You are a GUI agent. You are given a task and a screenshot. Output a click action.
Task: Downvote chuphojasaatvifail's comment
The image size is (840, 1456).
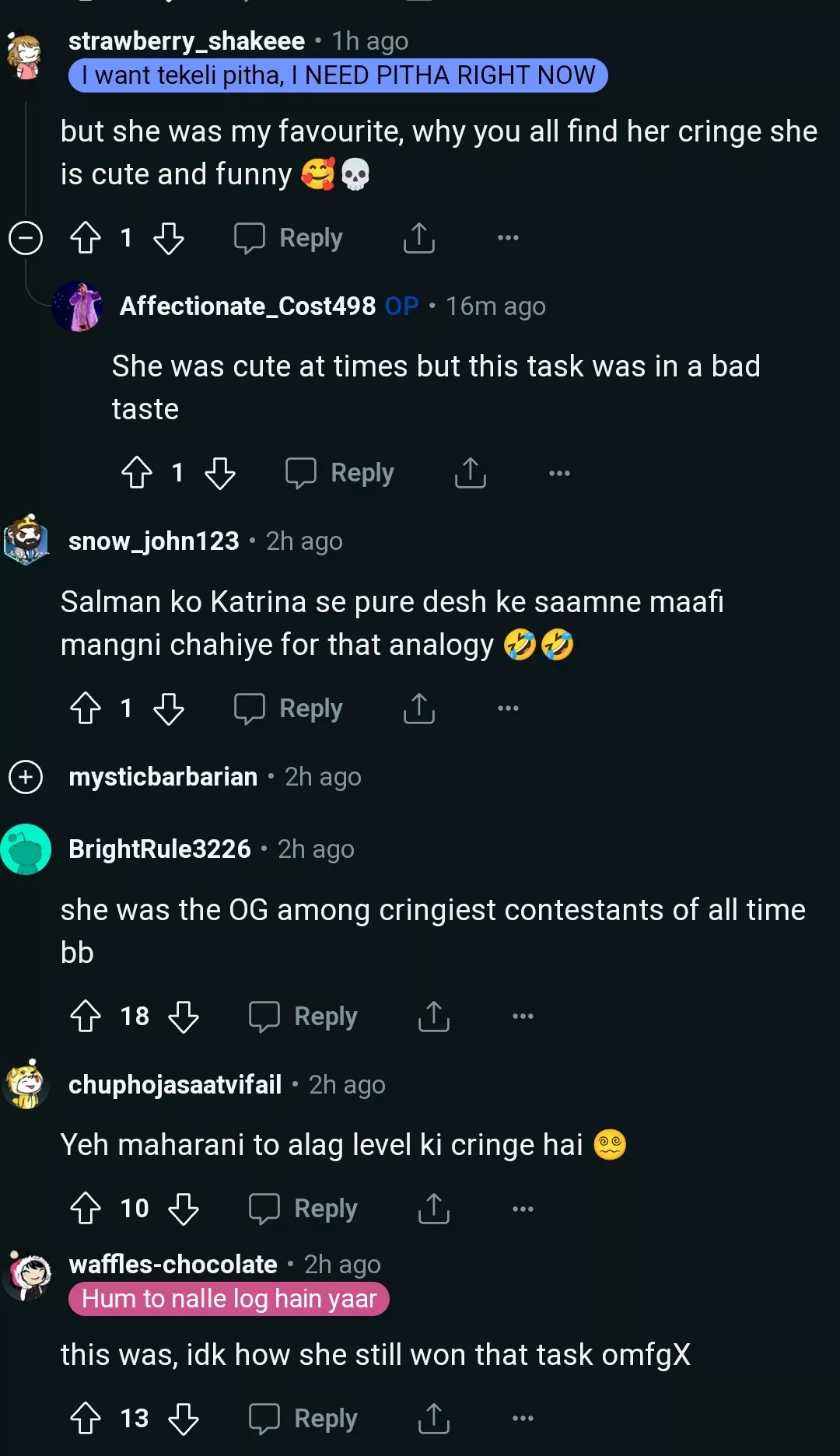(x=184, y=1209)
